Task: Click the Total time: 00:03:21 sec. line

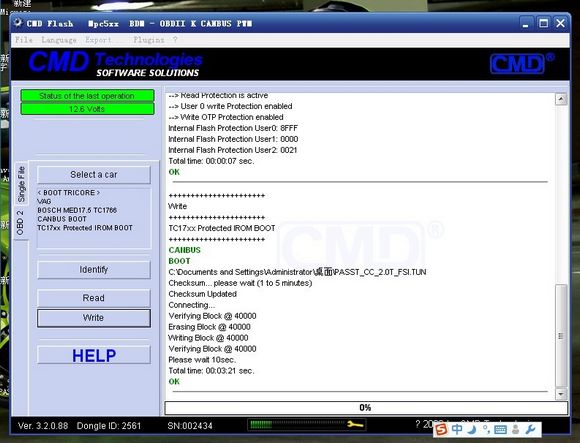Action: coord(211,371)
